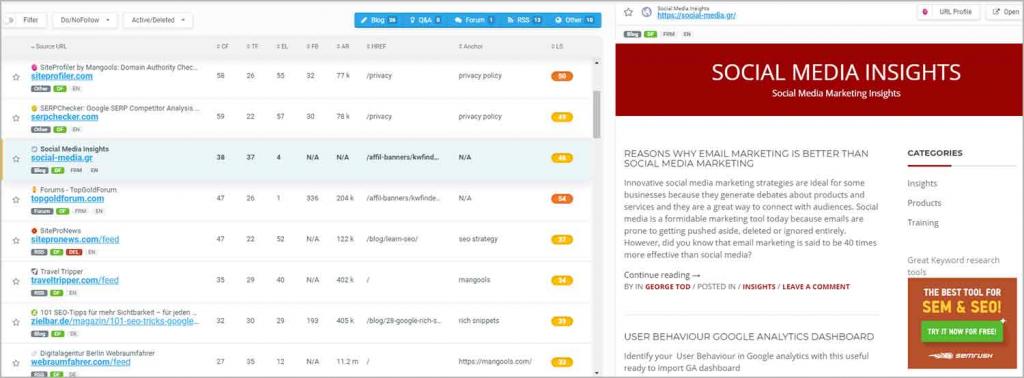Click Continue reading link
This screenshot has width=1024, height=378.
tap(662, 275)
